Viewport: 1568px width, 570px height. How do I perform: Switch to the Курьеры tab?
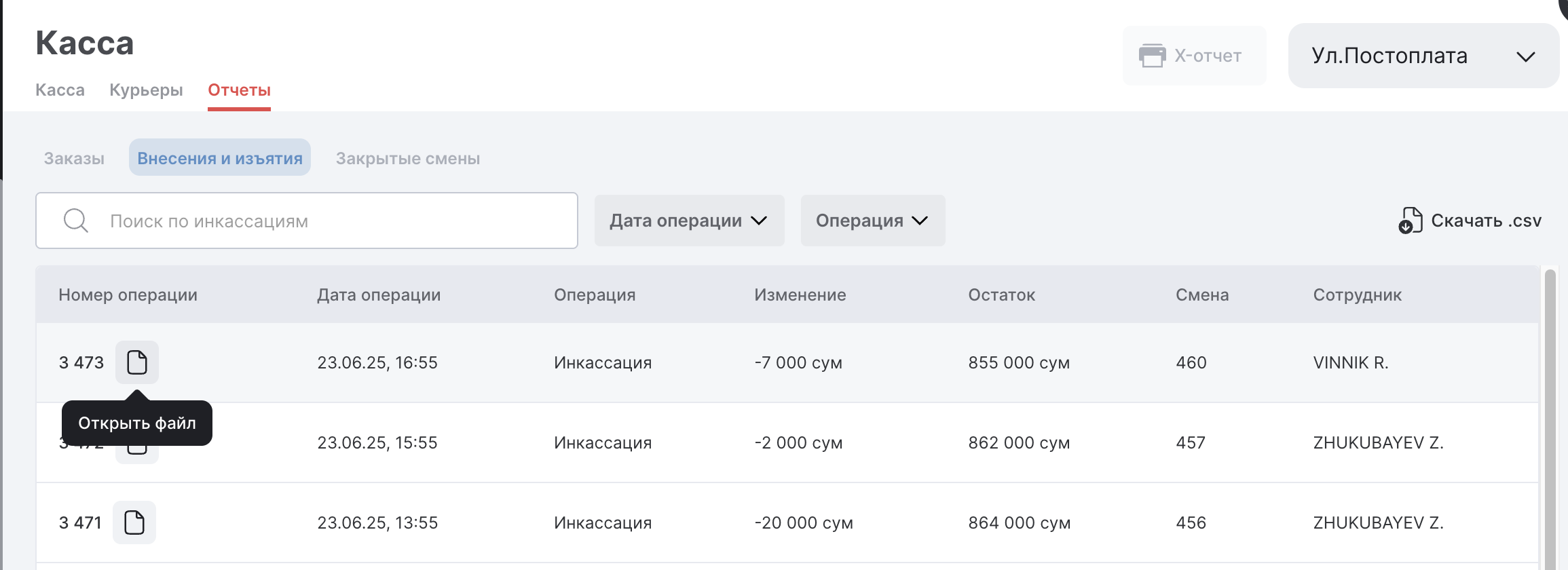point(146,90)
